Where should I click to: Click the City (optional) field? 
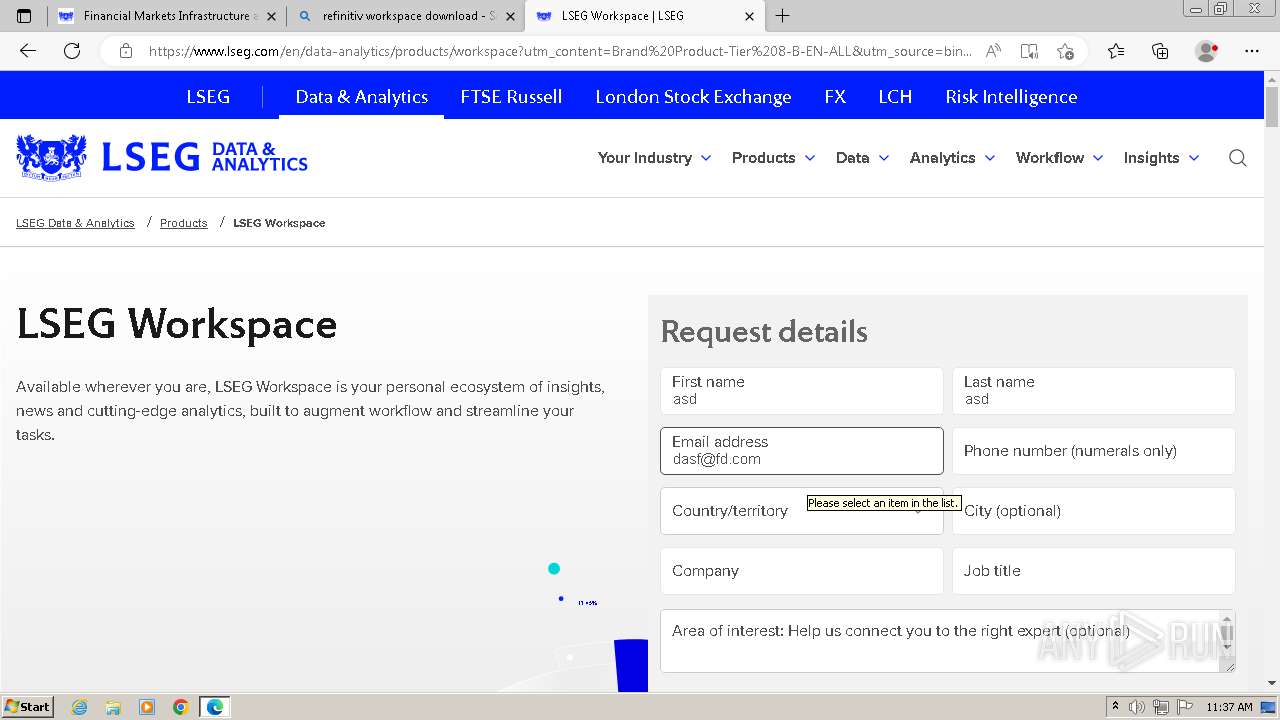[x=1093, y=511]
